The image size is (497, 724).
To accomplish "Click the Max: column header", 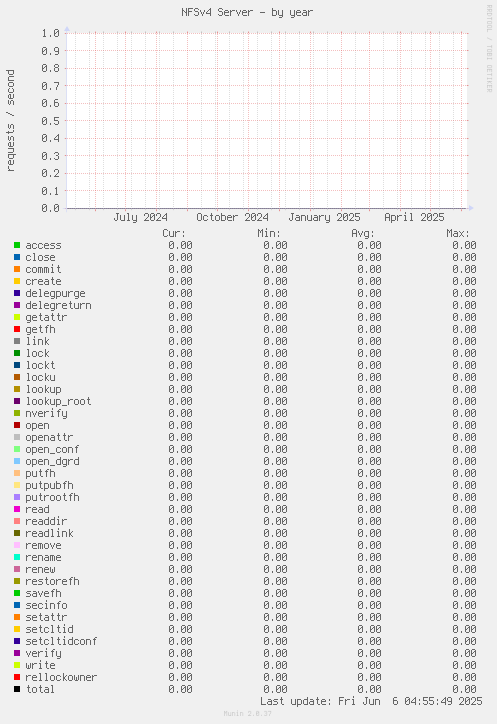I will pos(458,234).
